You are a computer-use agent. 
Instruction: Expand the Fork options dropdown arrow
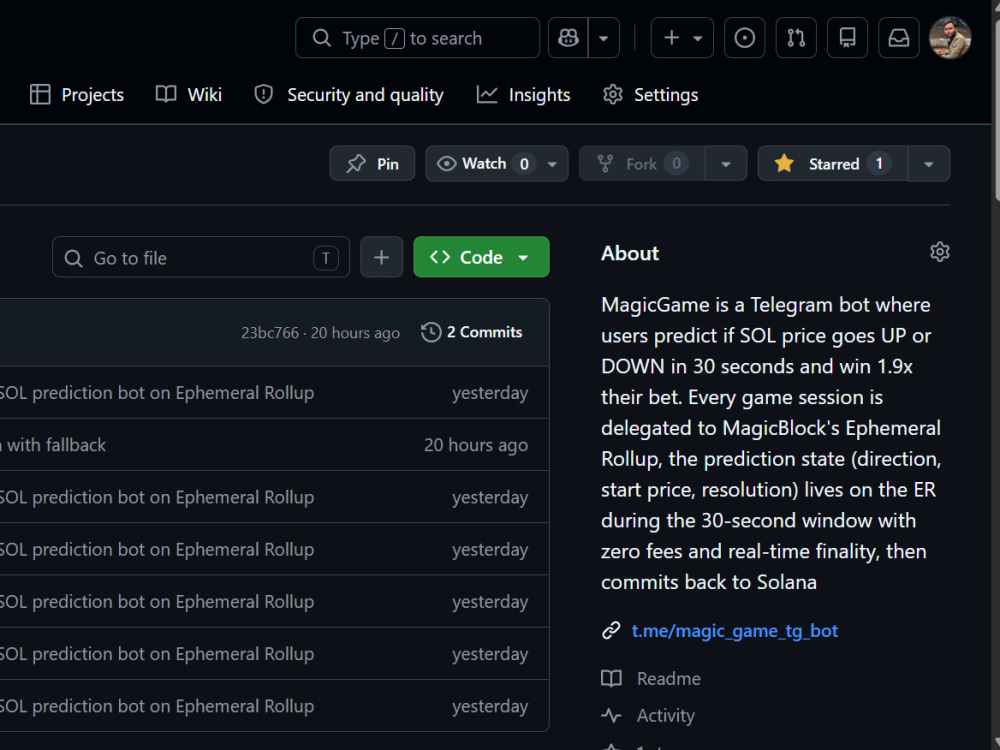(x=726, y=164)
